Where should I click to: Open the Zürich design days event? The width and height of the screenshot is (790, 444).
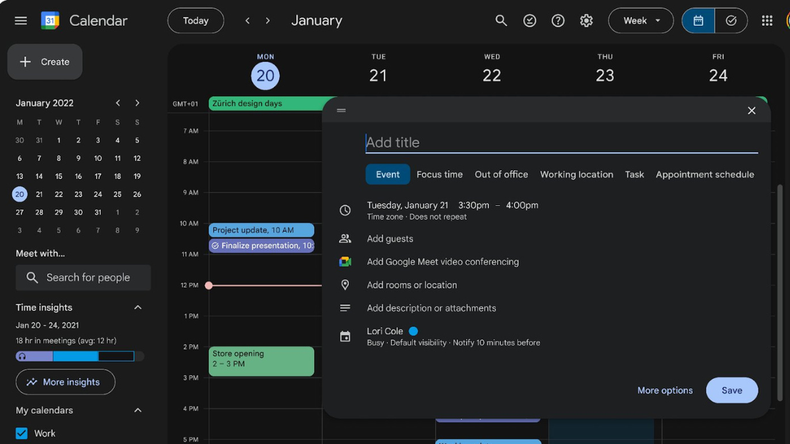[x=266, y=103]
